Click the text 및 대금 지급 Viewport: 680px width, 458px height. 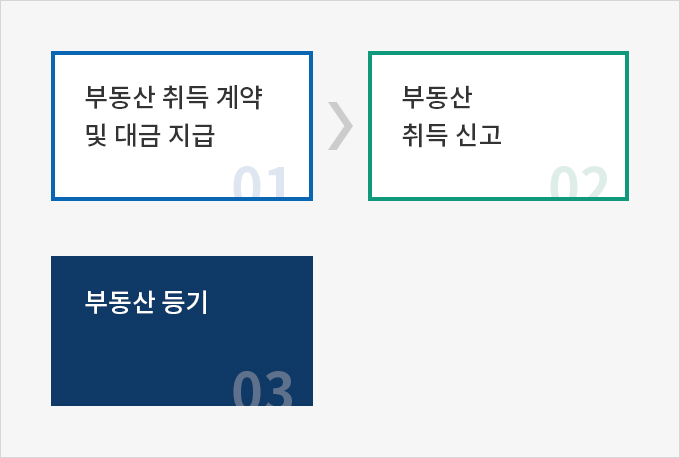pyautogui.click(x=150, y=135)
